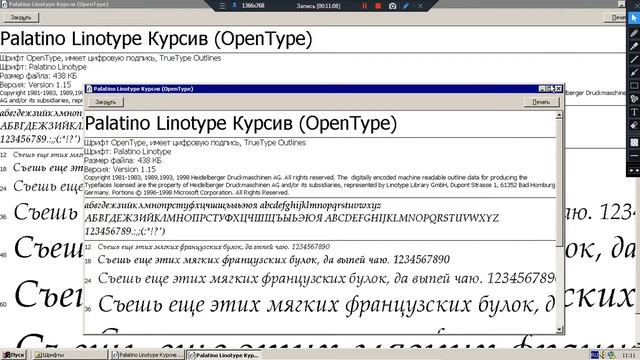Select the highlighter marker tool
Image resolution: width=640 pixels, height=360 pixels.
pyautogui.click(x=634, y=46)
